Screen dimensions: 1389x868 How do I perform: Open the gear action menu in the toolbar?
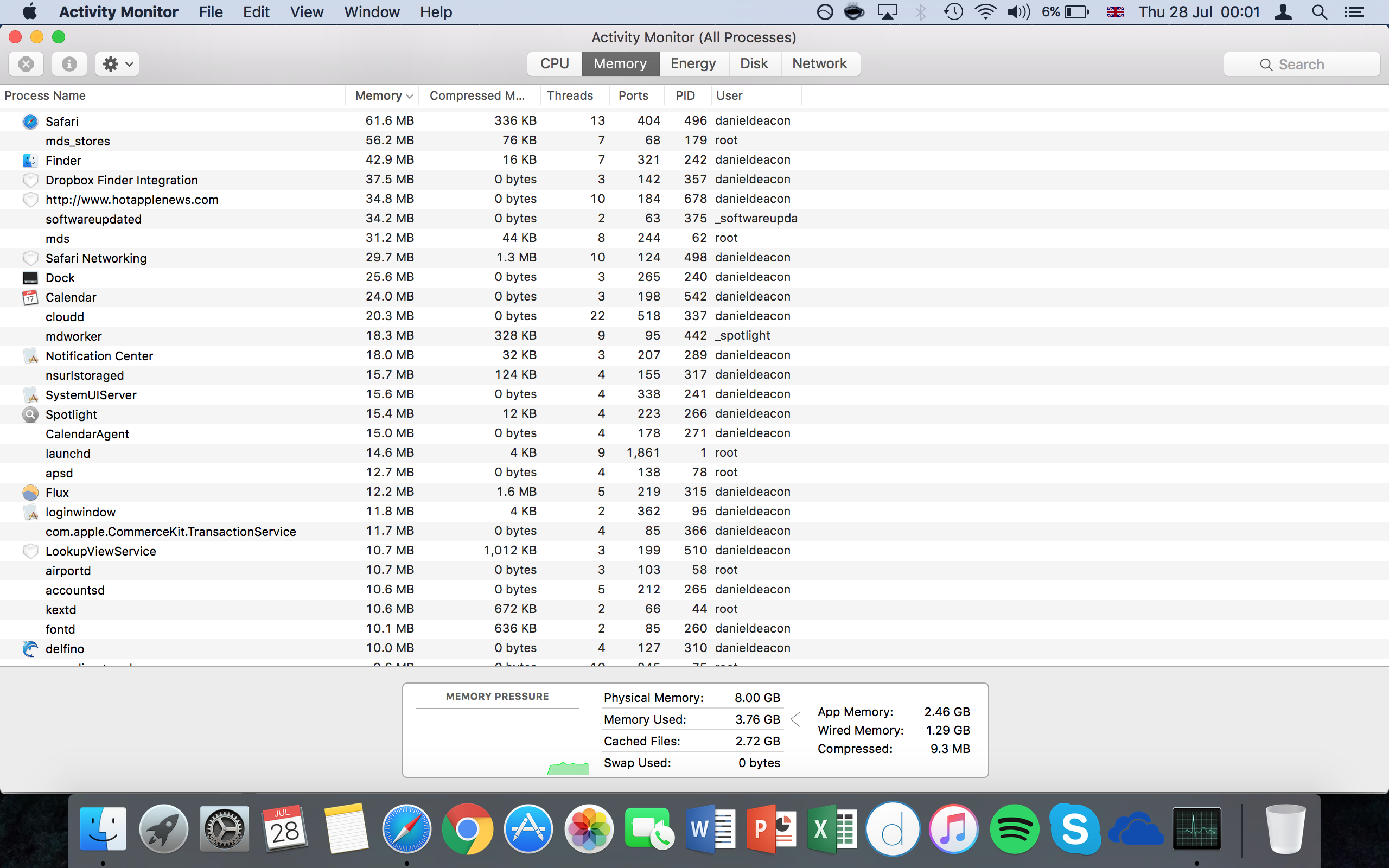tap(117, 63)
